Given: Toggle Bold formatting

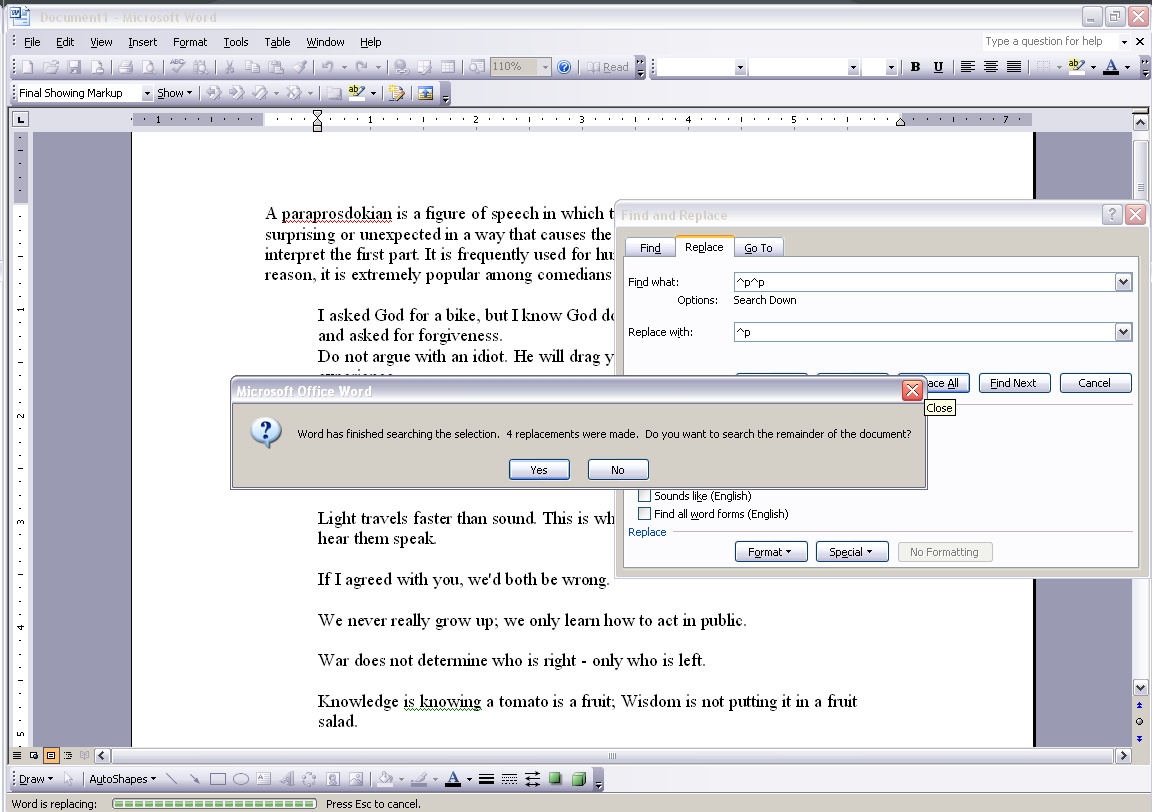Looking at the screenshot, I should pyautogui.click(x=914, y=67).
